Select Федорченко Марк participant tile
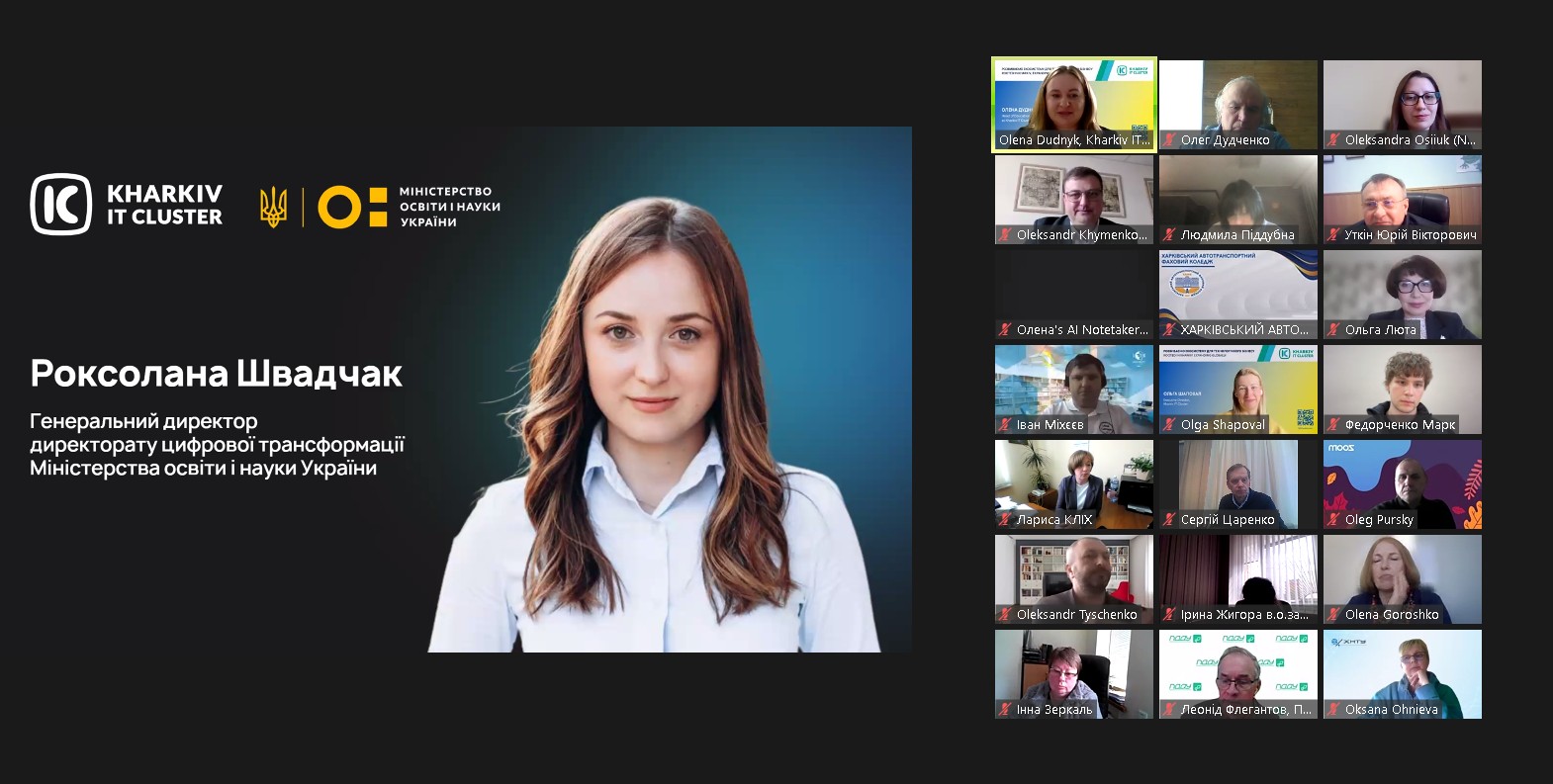1553x784 pixels. pyautogui.click(x=1402, y=388)
